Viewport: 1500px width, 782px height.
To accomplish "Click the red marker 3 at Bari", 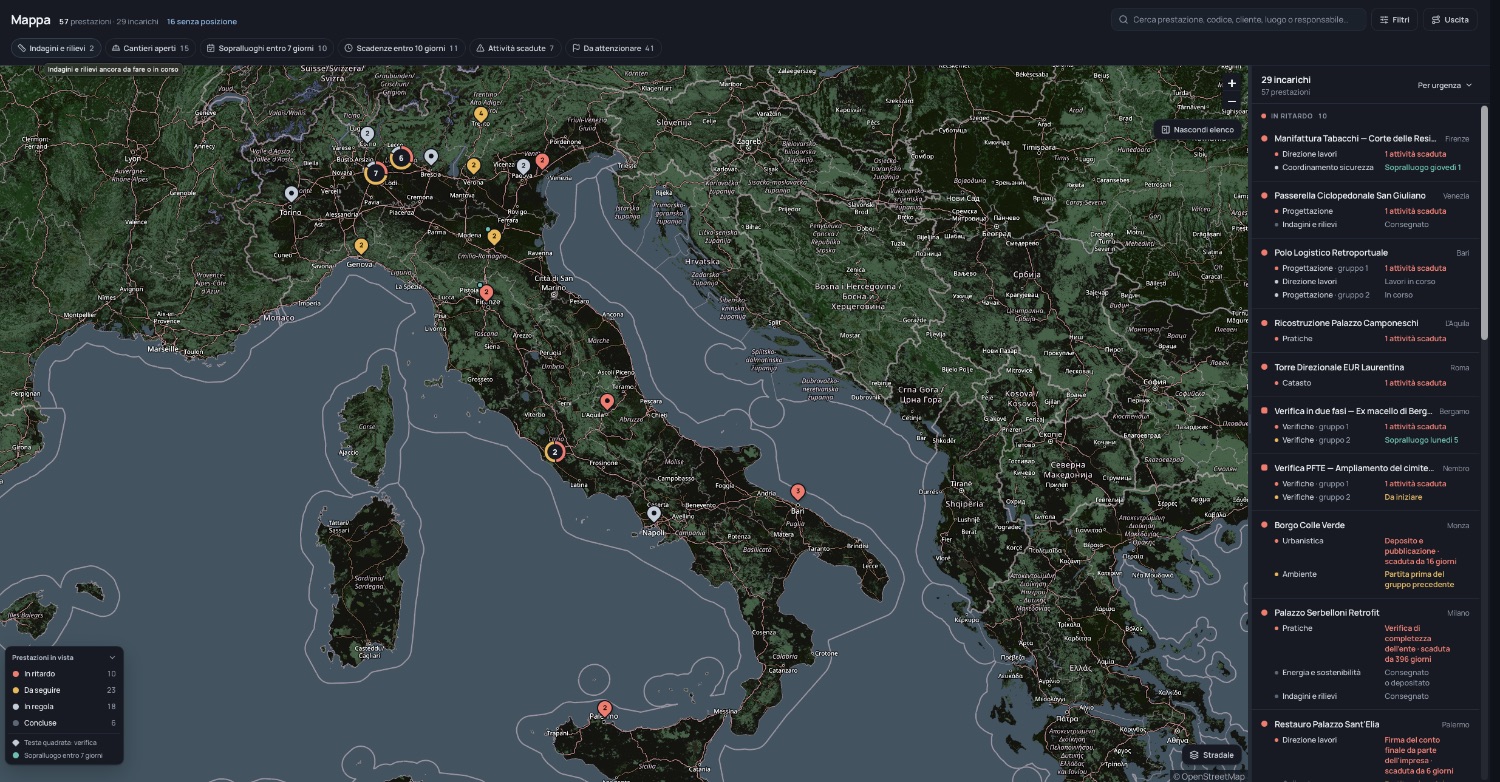I will (x=797, y=492).
